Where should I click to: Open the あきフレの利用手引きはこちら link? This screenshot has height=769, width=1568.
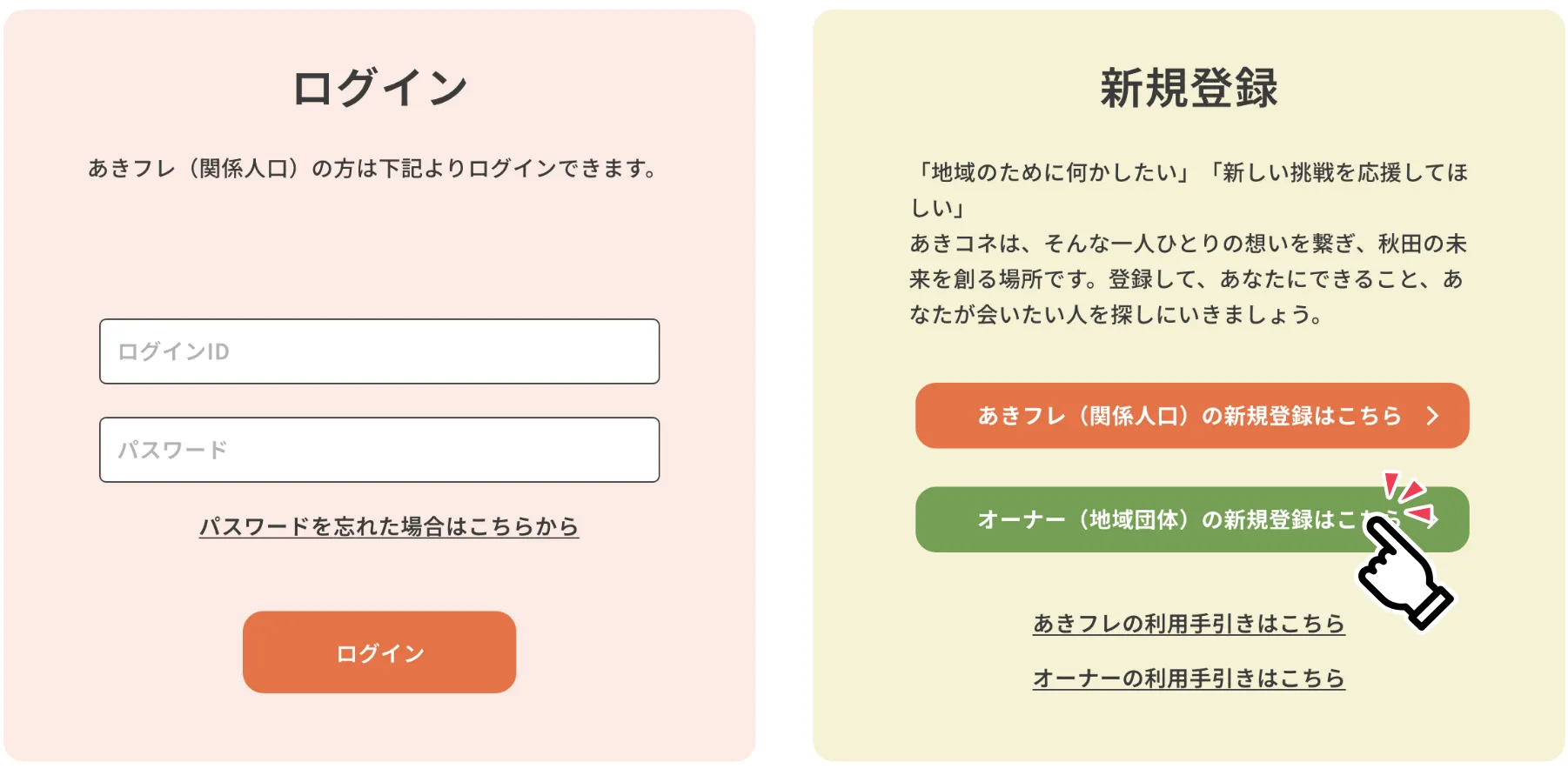click(1189, 624)
